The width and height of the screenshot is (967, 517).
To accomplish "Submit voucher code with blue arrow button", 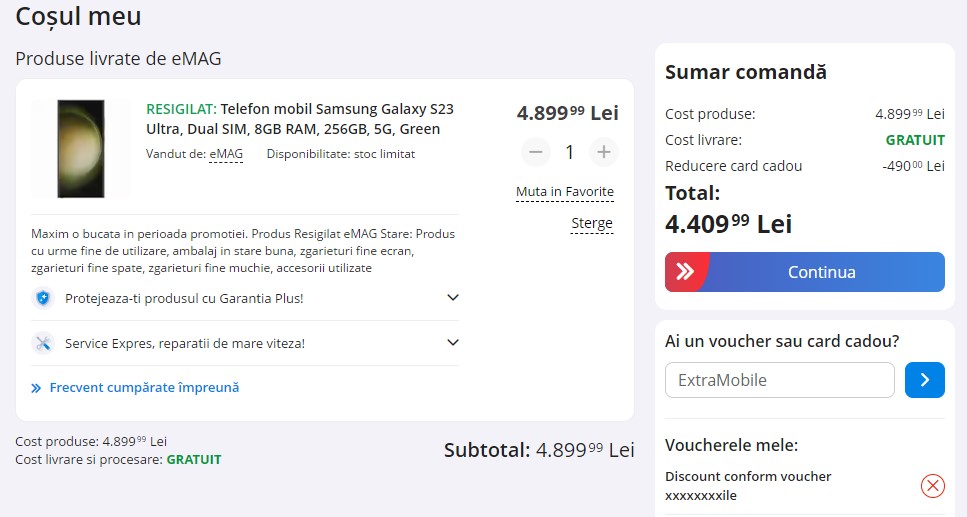I will (x=924, y=380).
